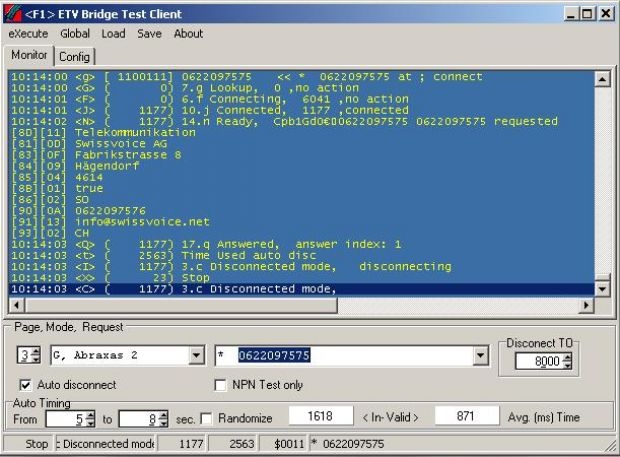This screenshot has width=620, height=457.
Task: Enable the NPN Test only checkbox
Action: (222, 385)
